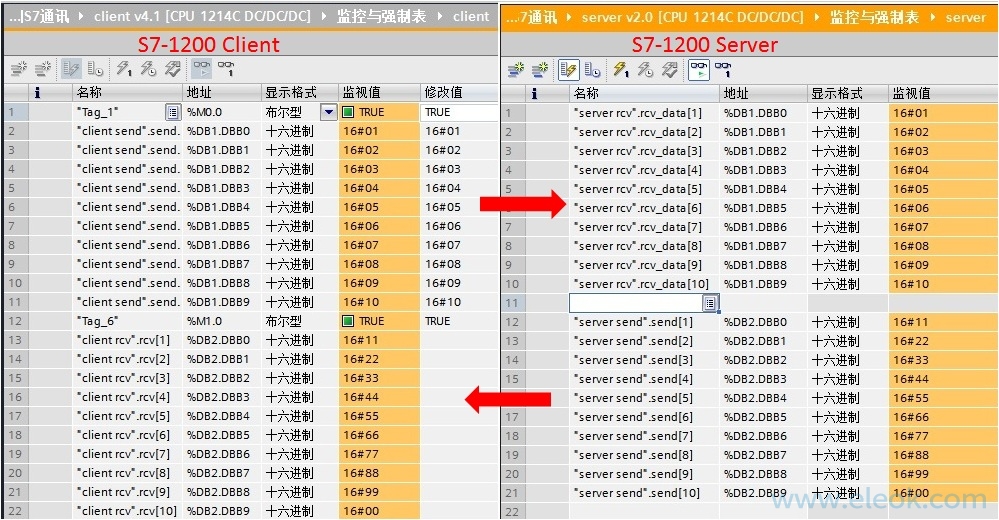Click 显示格式 column header in Client table
This screenshot has width=999, height=520.
tap(299, 93)
